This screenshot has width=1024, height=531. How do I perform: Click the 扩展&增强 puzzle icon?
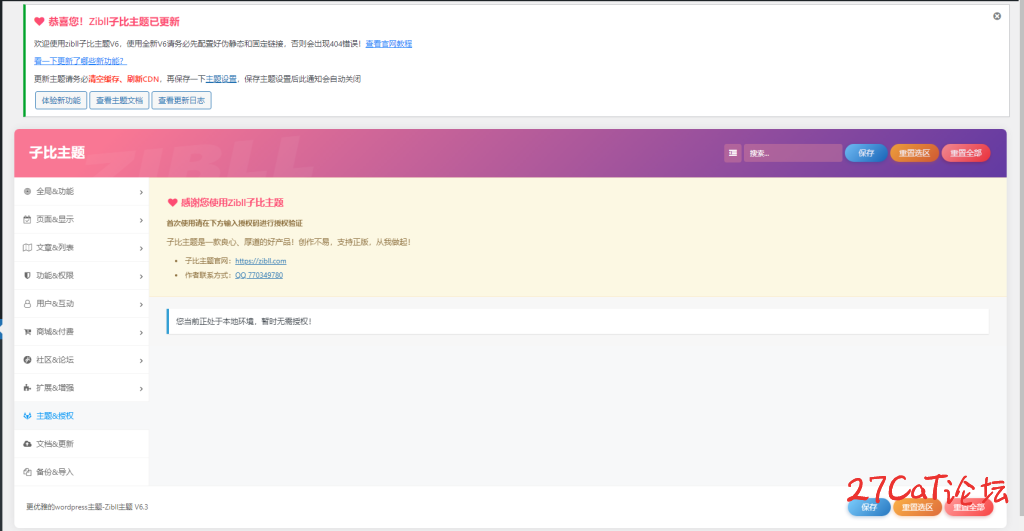point(27,388)
